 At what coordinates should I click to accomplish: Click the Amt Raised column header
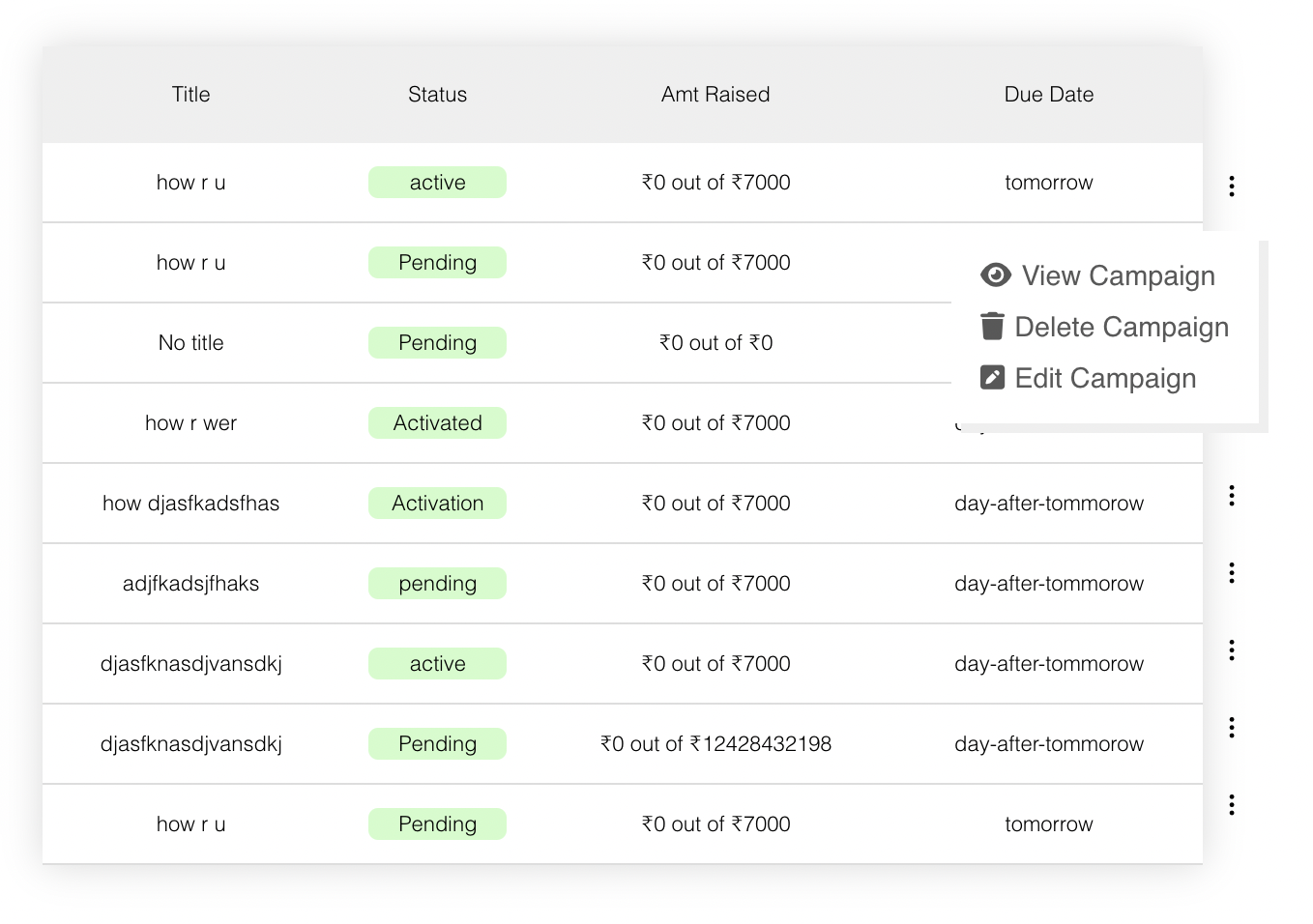click(715, 95)
